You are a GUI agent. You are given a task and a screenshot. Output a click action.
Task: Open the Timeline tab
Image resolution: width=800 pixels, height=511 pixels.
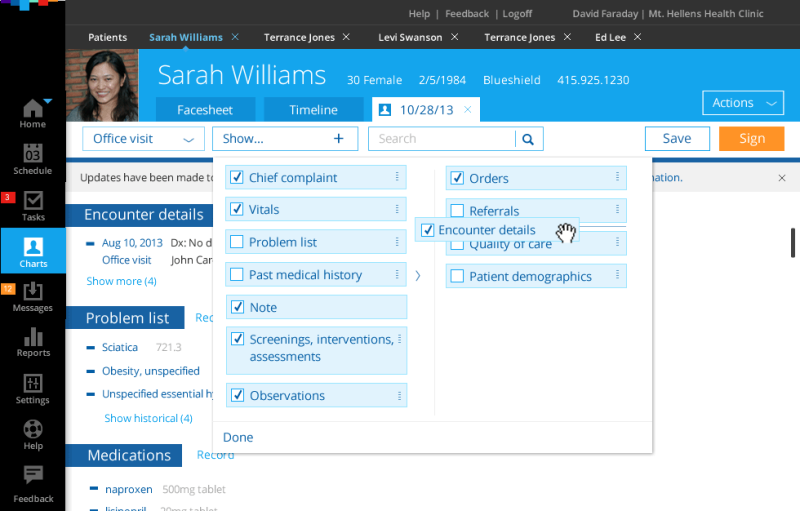(x=313, y=110)
